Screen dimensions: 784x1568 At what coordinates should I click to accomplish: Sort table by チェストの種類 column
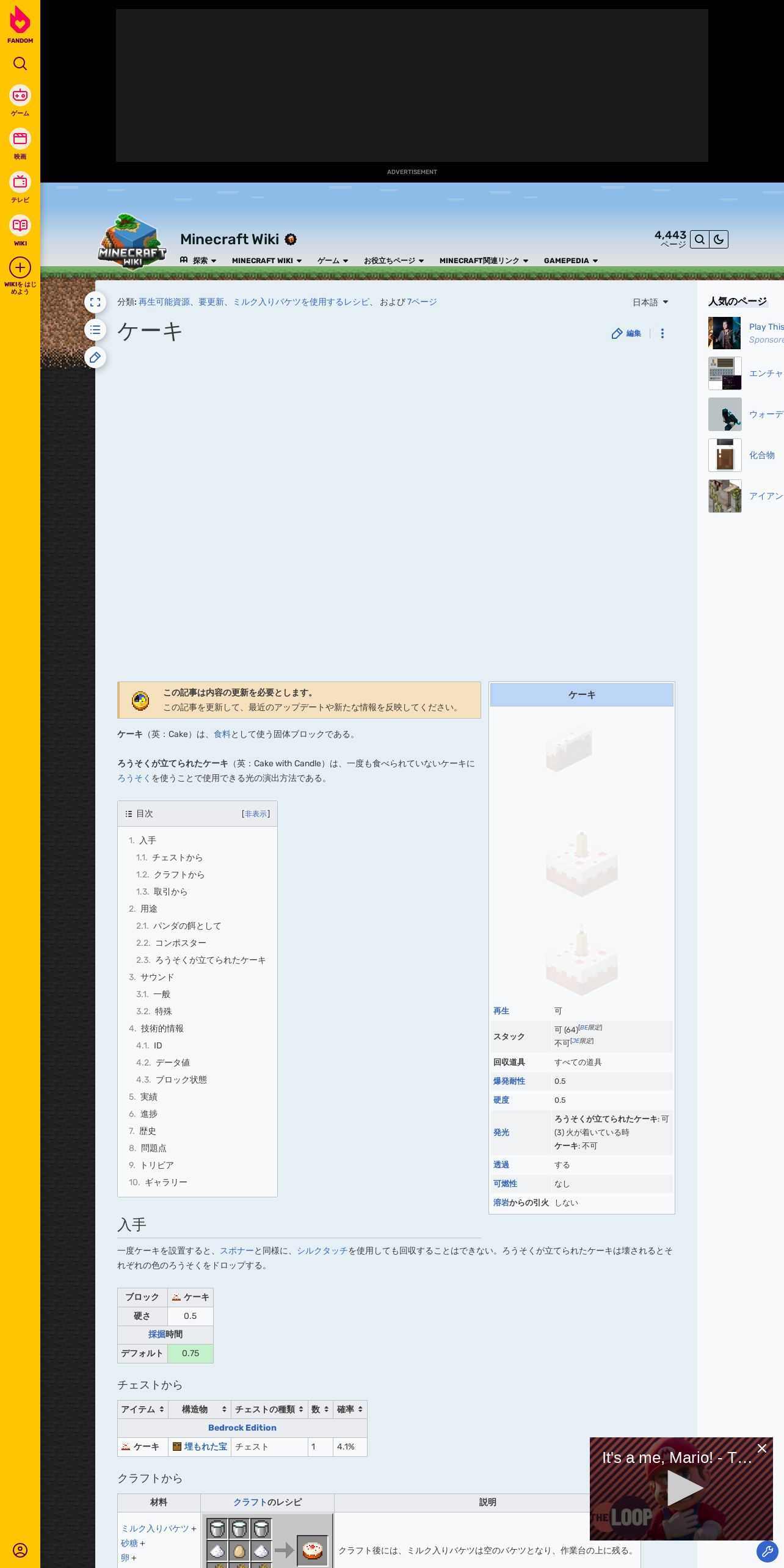click(x=269, y=1409)
